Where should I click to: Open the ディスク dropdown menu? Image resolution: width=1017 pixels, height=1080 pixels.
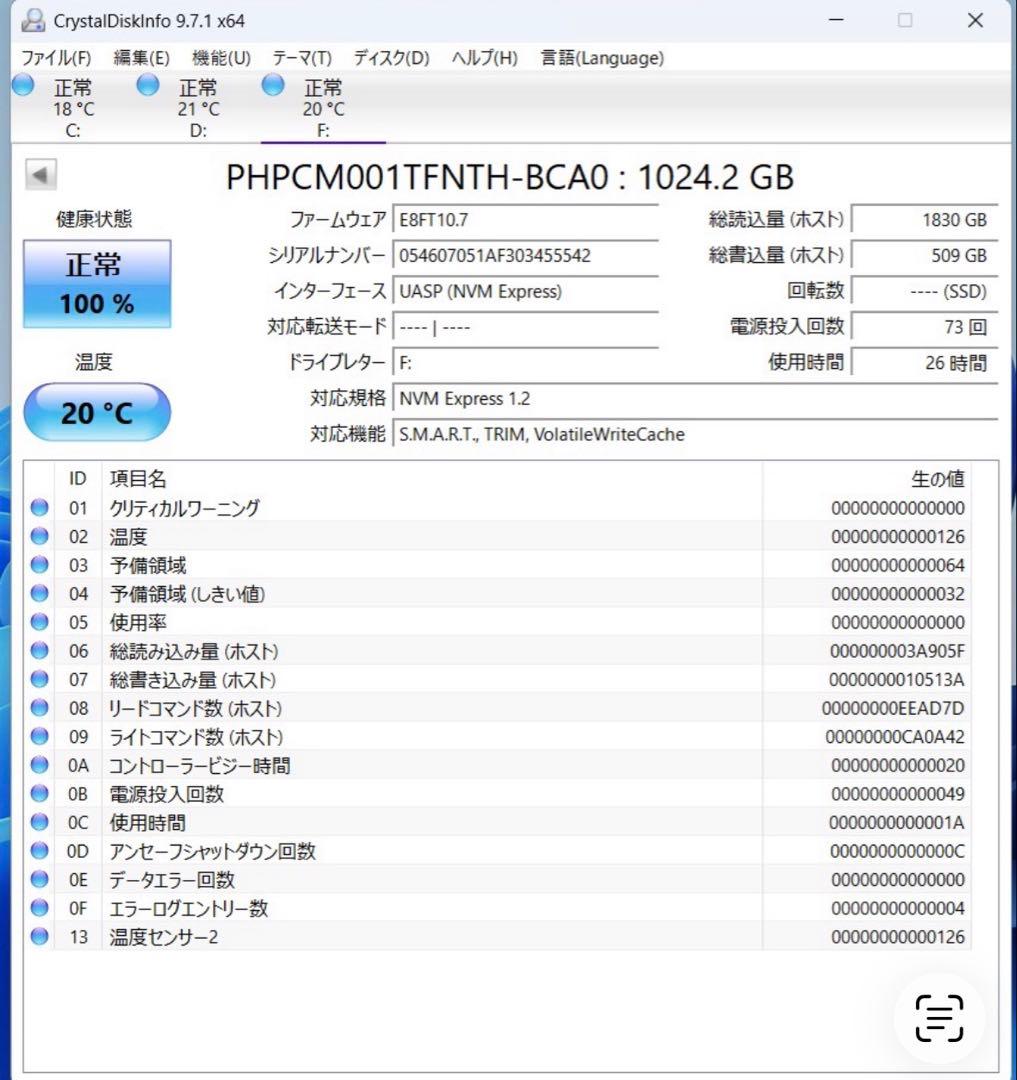coord(389,58)
